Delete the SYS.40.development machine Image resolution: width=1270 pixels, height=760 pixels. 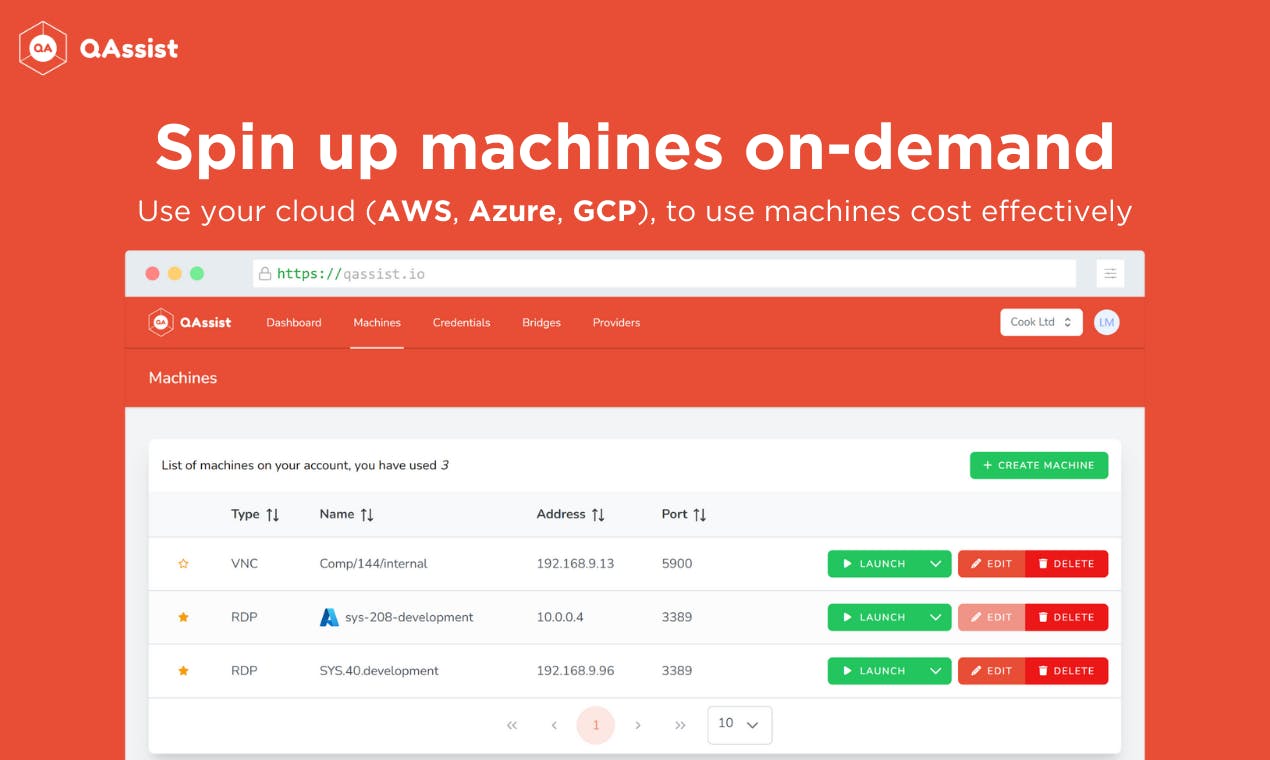pyautogui.click(x=1066, y=671)
